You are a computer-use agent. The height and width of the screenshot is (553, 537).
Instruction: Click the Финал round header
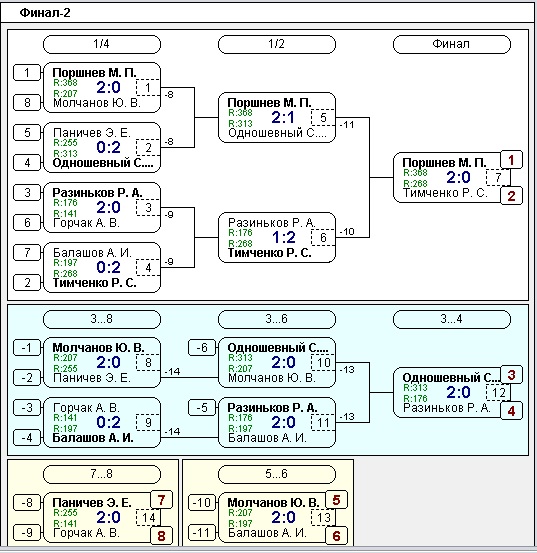[x=452, y=44]
